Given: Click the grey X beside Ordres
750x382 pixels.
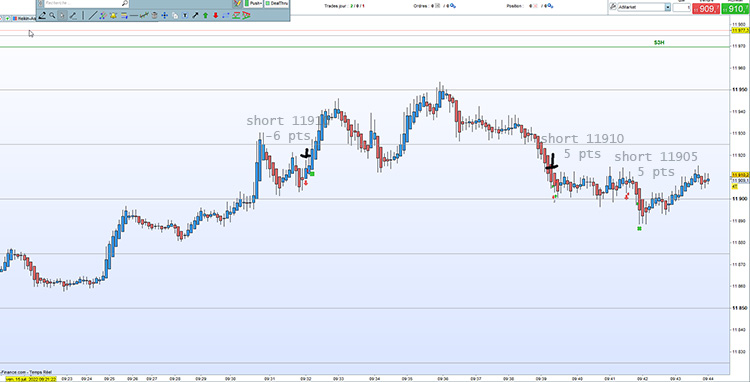Looking at the screenshot, I should 438,6.
